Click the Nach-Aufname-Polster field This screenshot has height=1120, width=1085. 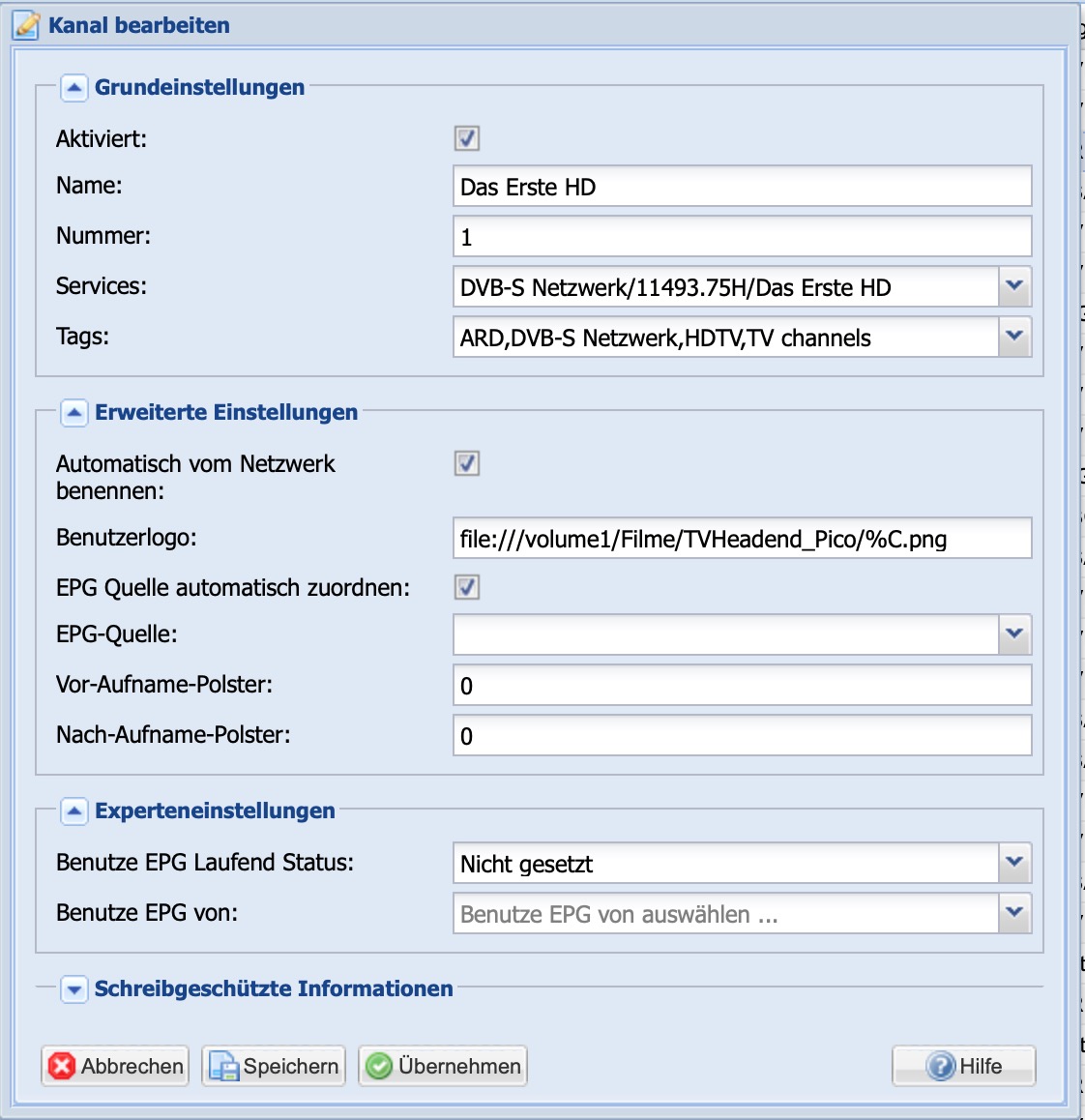pyautogui.click(x=742, y=735)
